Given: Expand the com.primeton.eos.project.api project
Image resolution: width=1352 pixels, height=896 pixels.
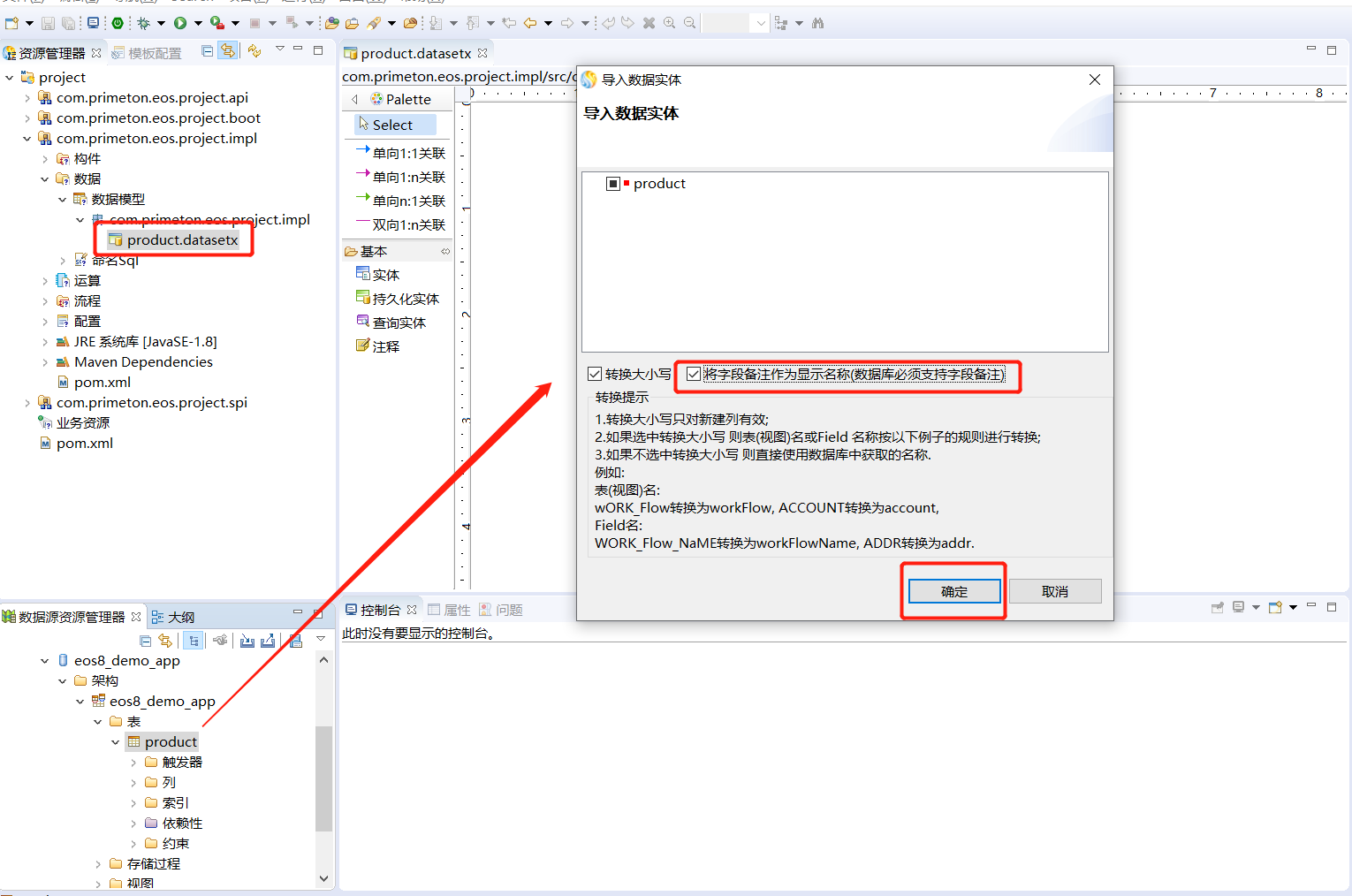Looking at the screenshot, I should [x=27, y=98].
